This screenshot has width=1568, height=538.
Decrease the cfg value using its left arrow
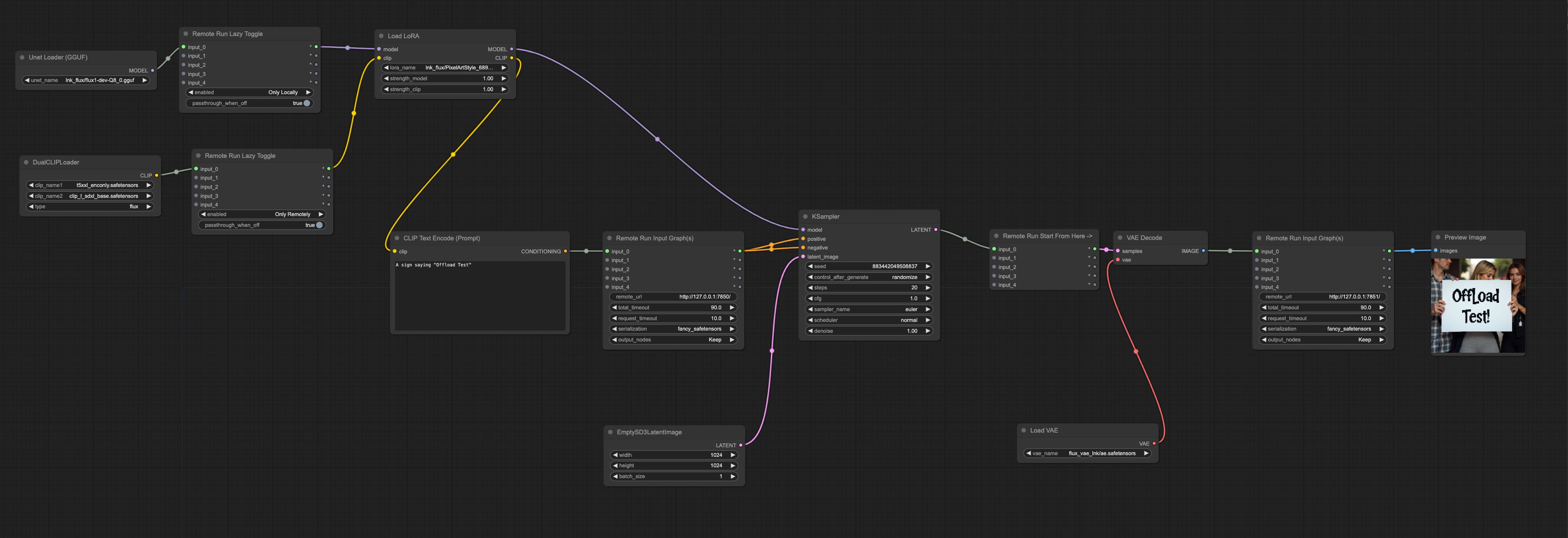click(x=810, y=299)
